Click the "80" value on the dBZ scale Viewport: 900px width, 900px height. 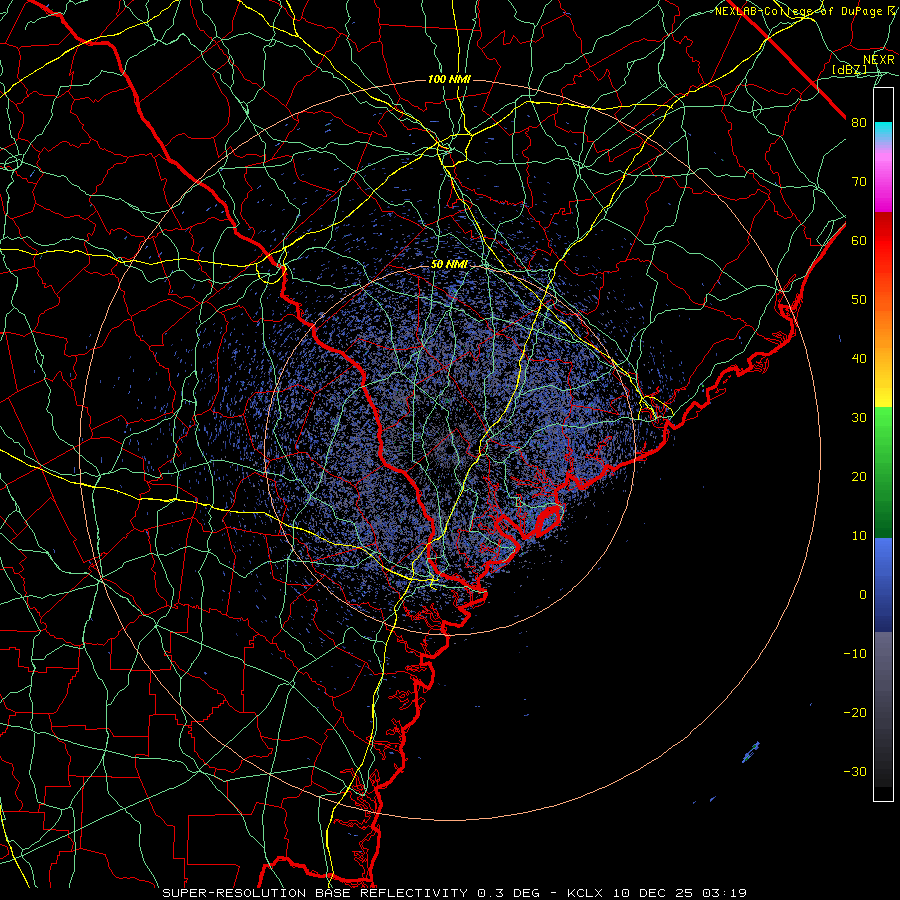click(x=859, y=123)
